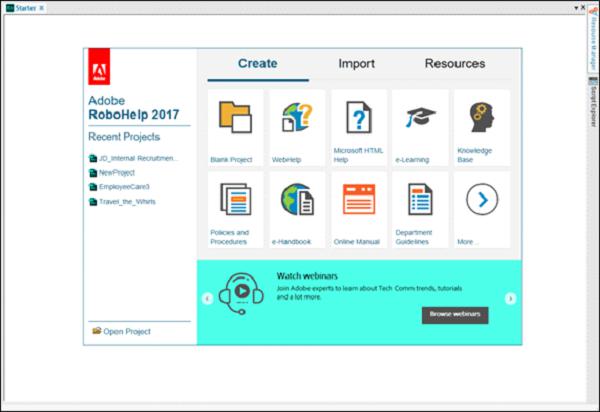This screenshot has width=600, height=412.
Task: Click the Script Explorer panel icon
Action: (593, 81)
